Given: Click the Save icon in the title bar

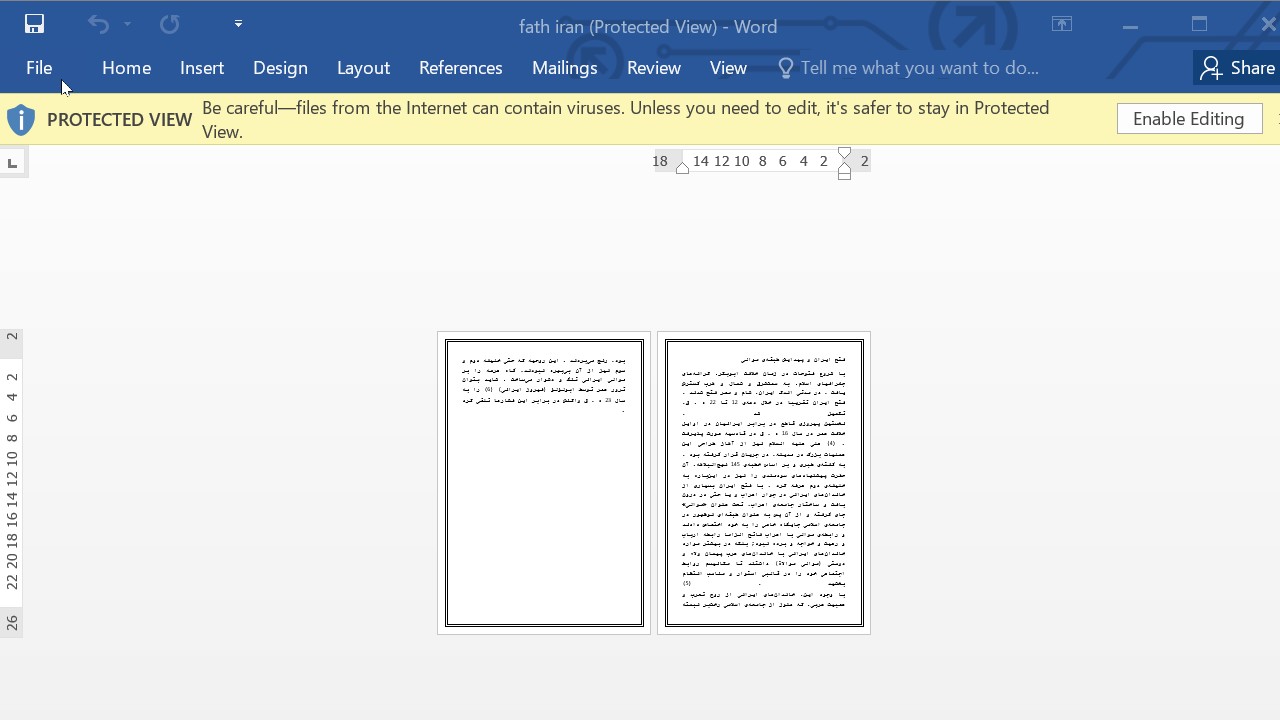Looking at the screenshot, I should coord(34,24).
